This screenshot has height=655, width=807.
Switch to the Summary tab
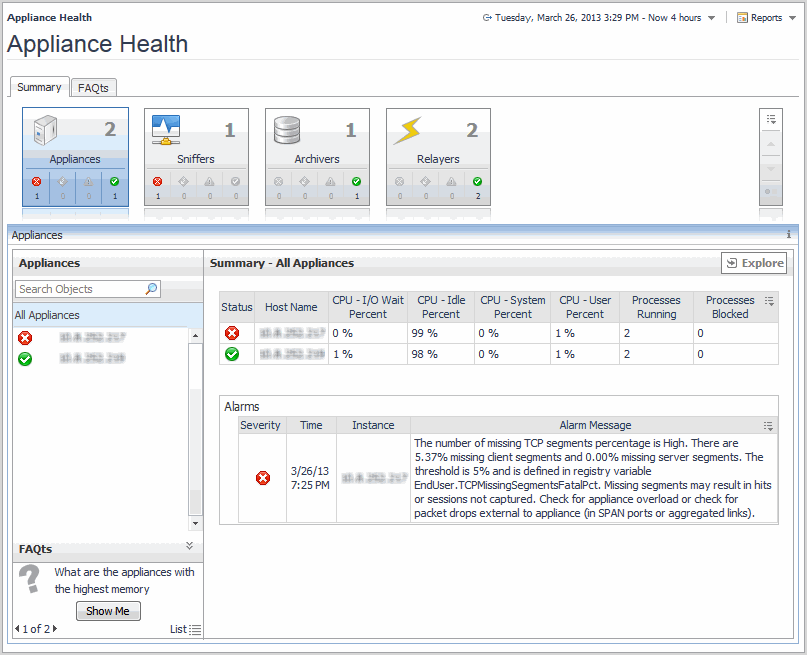39,88
